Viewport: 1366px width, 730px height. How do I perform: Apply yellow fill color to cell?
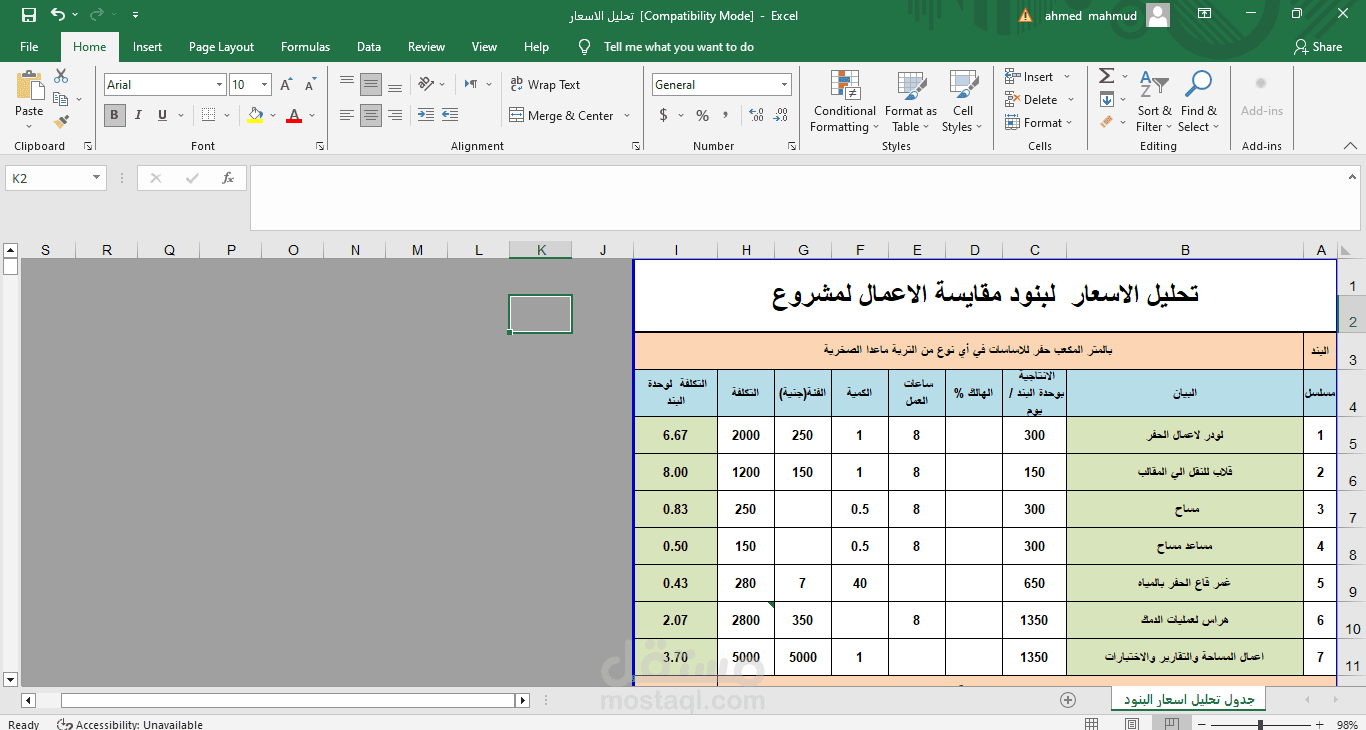[255, 115]
